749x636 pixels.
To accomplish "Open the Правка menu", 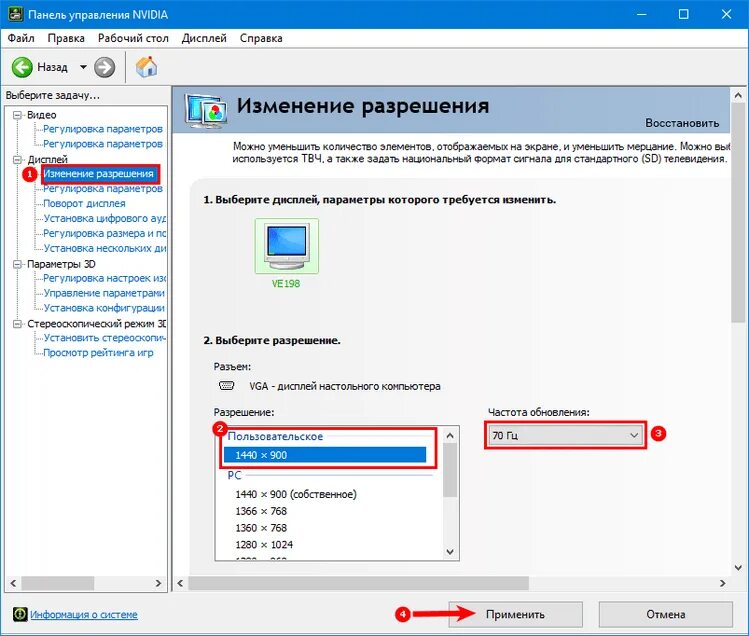I will tap(66, 38).
